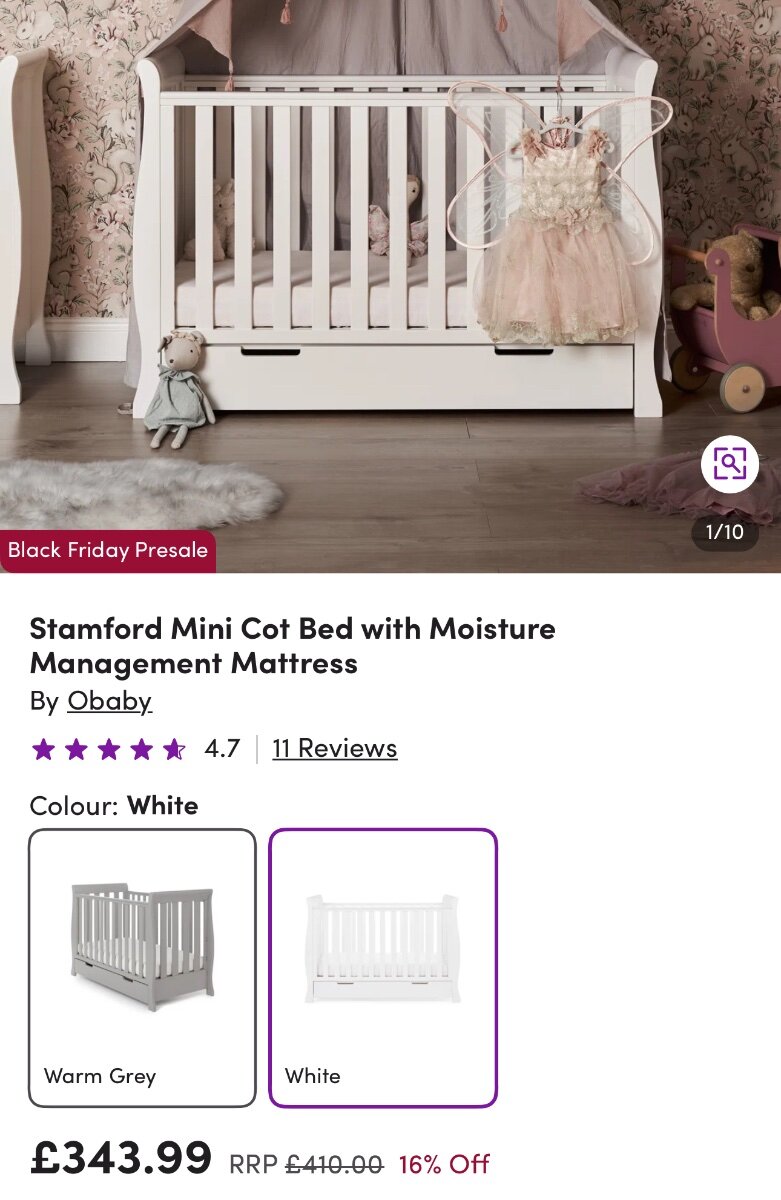Tap the Black Friday Presale badge
This screenshot has height=1200, width=781.
[x=108, y=550]
